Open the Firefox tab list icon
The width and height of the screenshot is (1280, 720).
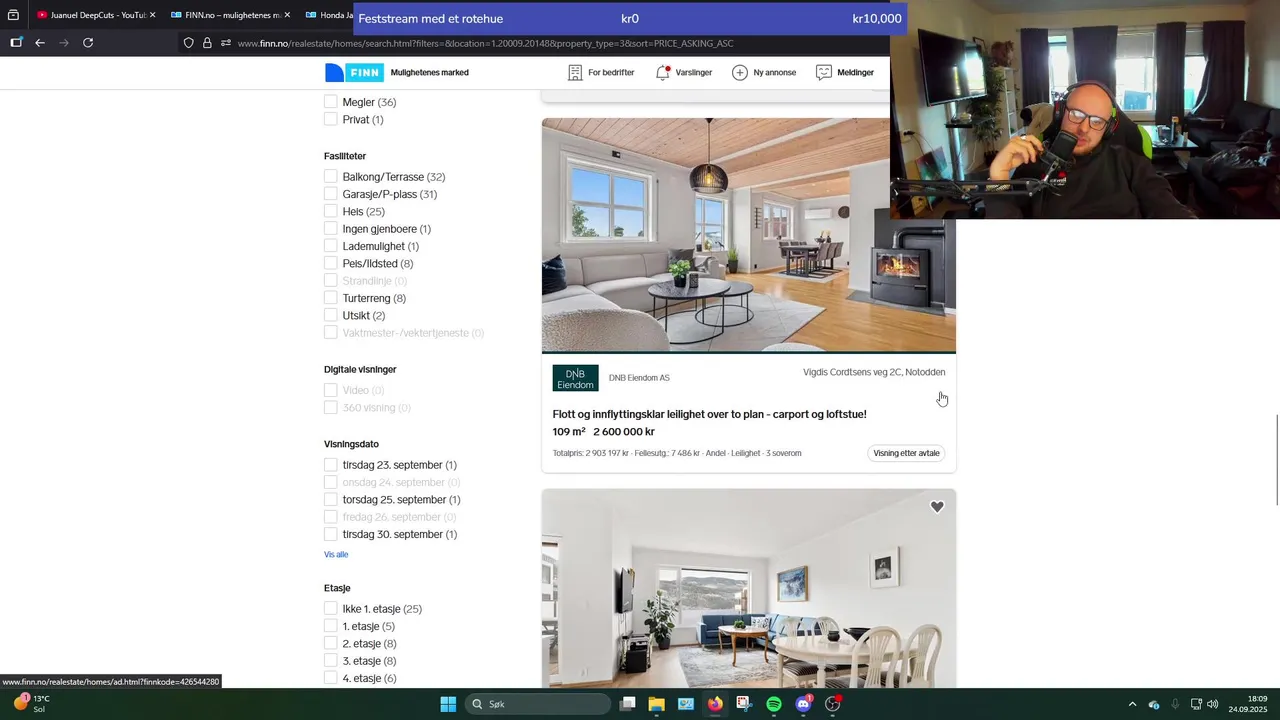[x=13, y=15]
